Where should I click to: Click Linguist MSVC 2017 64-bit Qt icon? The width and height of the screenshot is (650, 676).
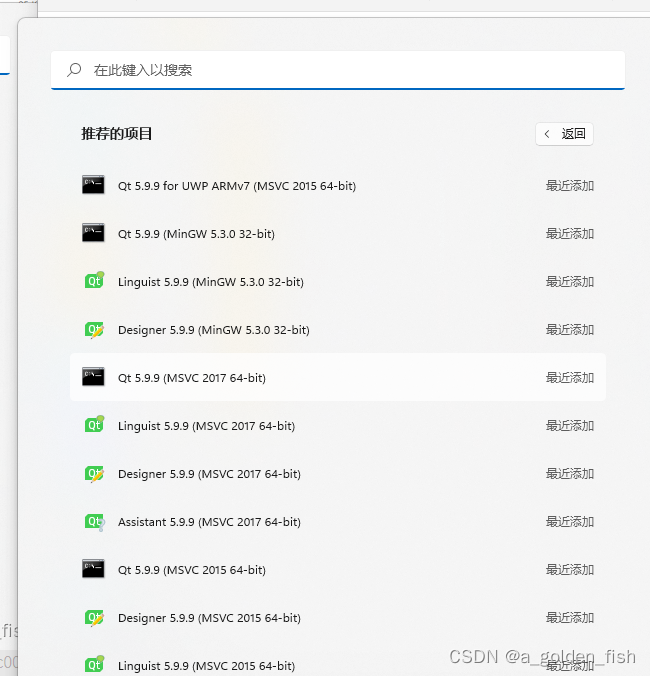click(94, 425)
